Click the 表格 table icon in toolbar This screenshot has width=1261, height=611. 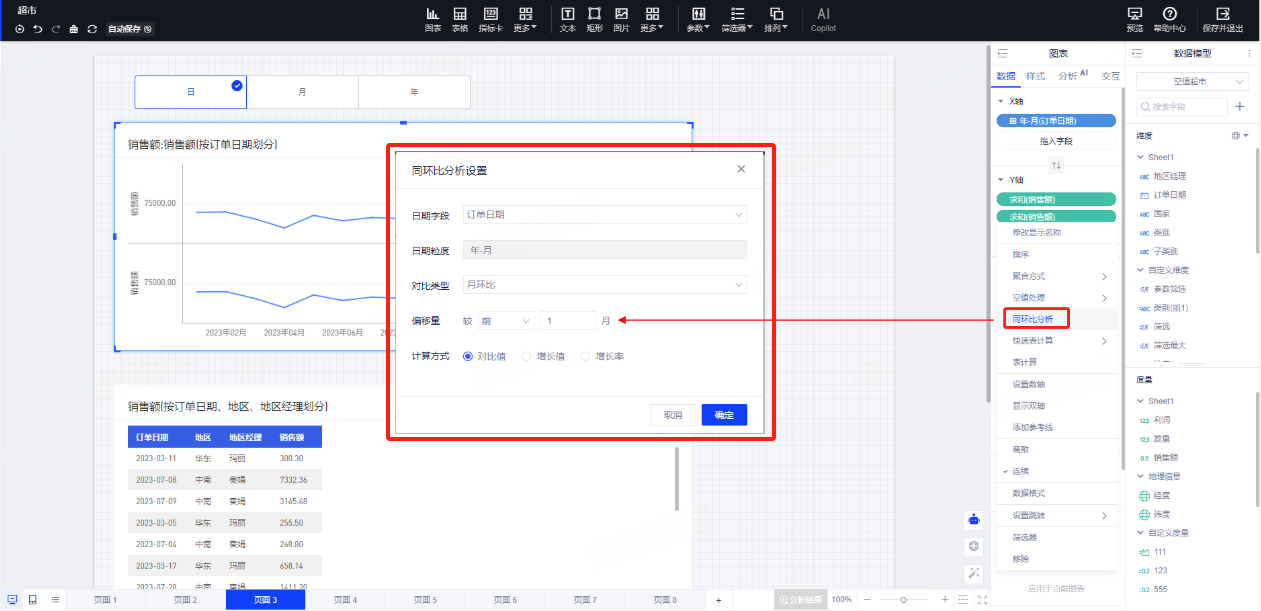460,19
